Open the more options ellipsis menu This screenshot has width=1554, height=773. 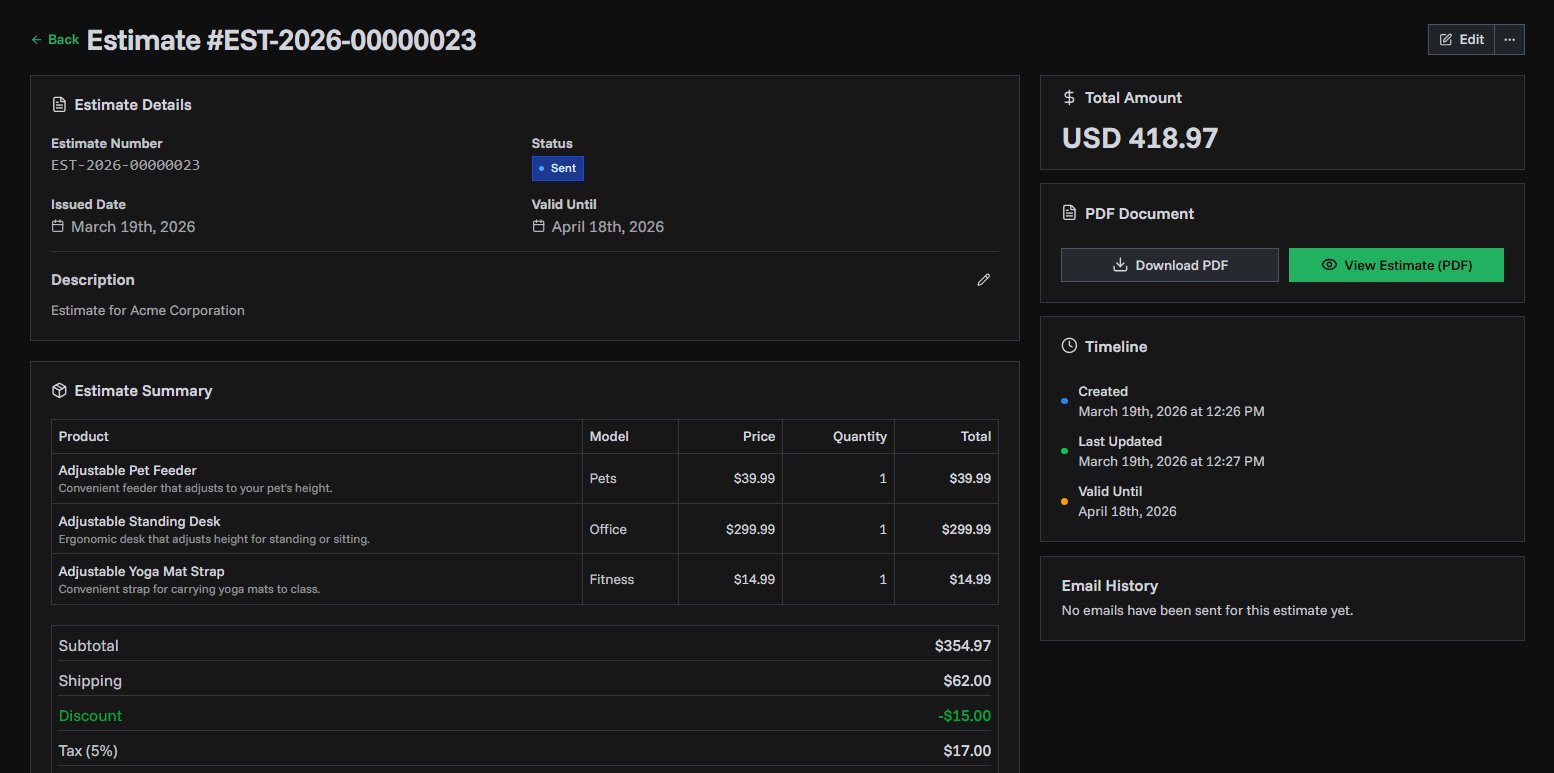coord(1508,39)
